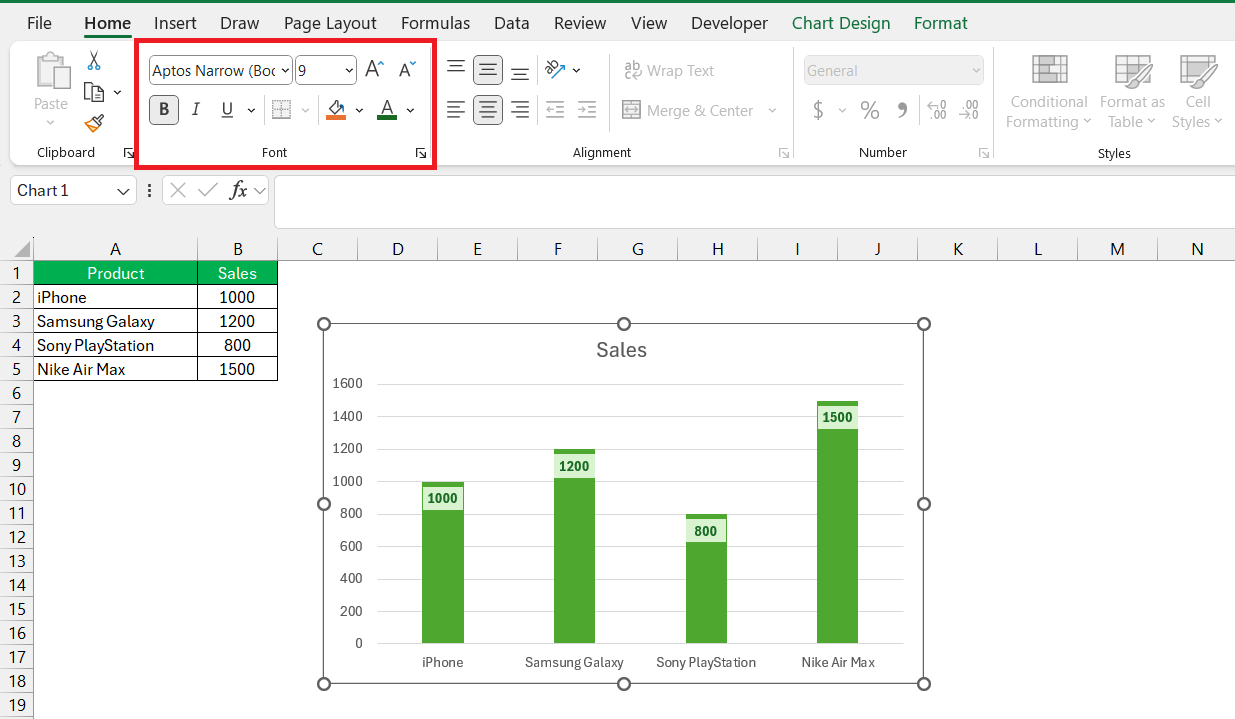1235x719 pixels.
Task: Click the Paste clipboard icon
Action: 51,72
